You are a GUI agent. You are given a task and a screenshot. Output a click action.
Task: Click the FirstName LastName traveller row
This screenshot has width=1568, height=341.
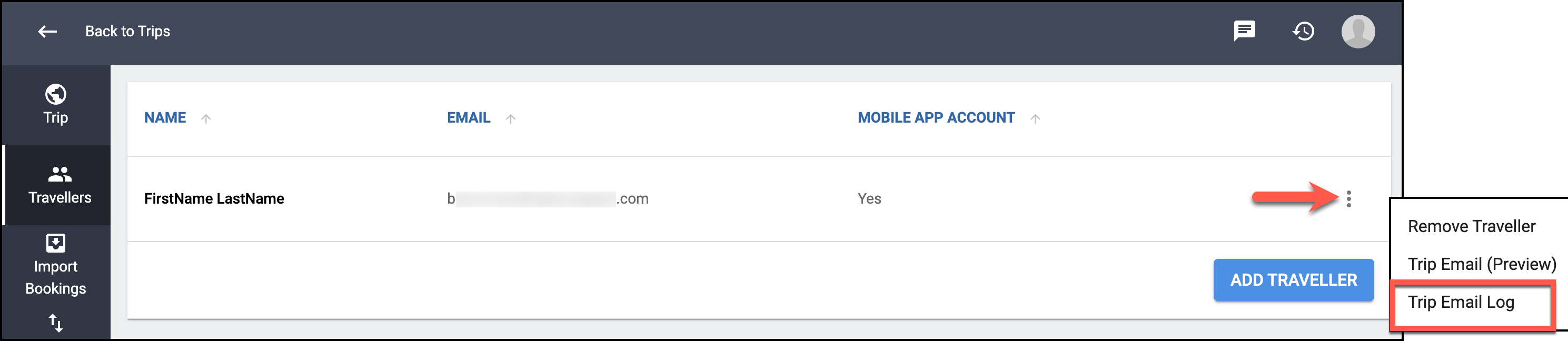pos(758,199)
